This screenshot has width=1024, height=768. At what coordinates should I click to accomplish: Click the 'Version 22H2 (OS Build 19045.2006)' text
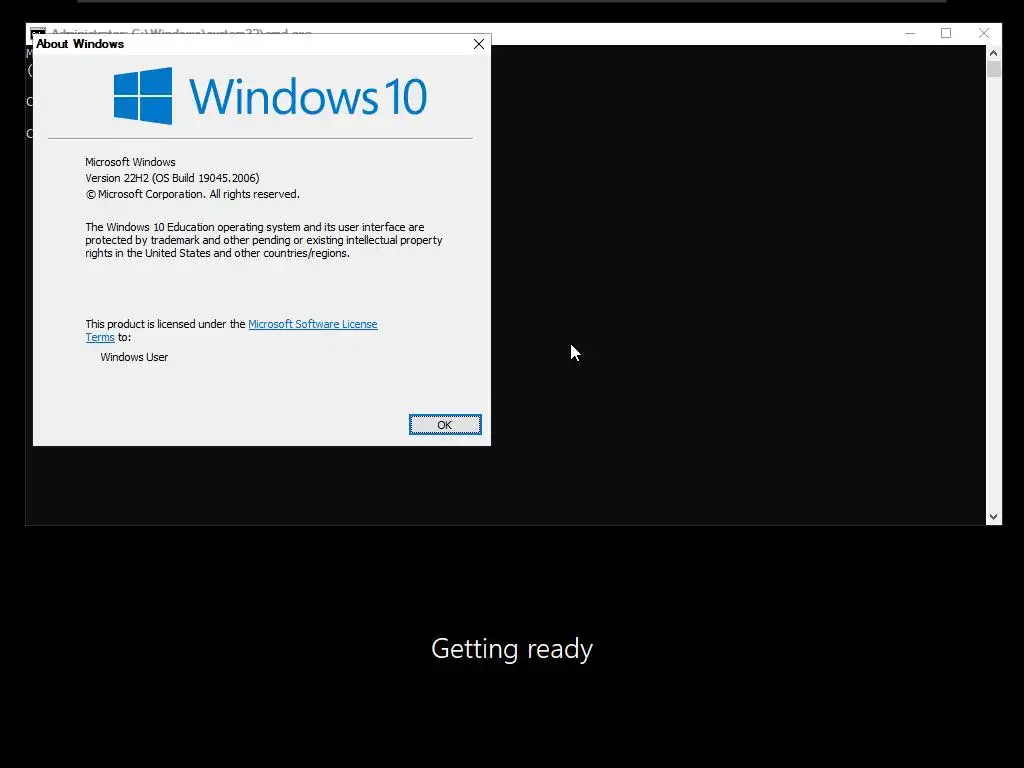pos(172,178)
